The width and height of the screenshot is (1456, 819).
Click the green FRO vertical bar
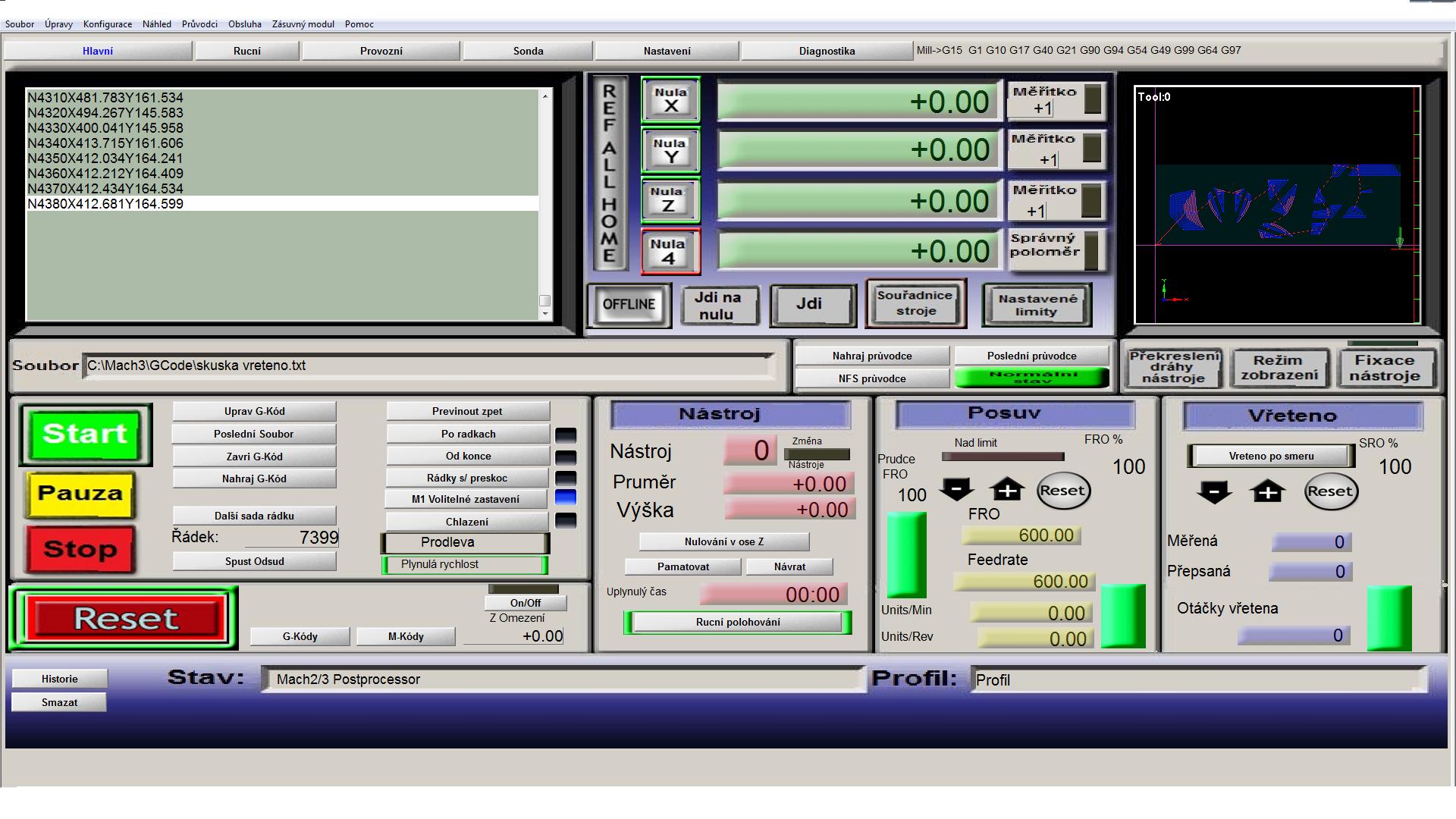[x=906, y=554]
